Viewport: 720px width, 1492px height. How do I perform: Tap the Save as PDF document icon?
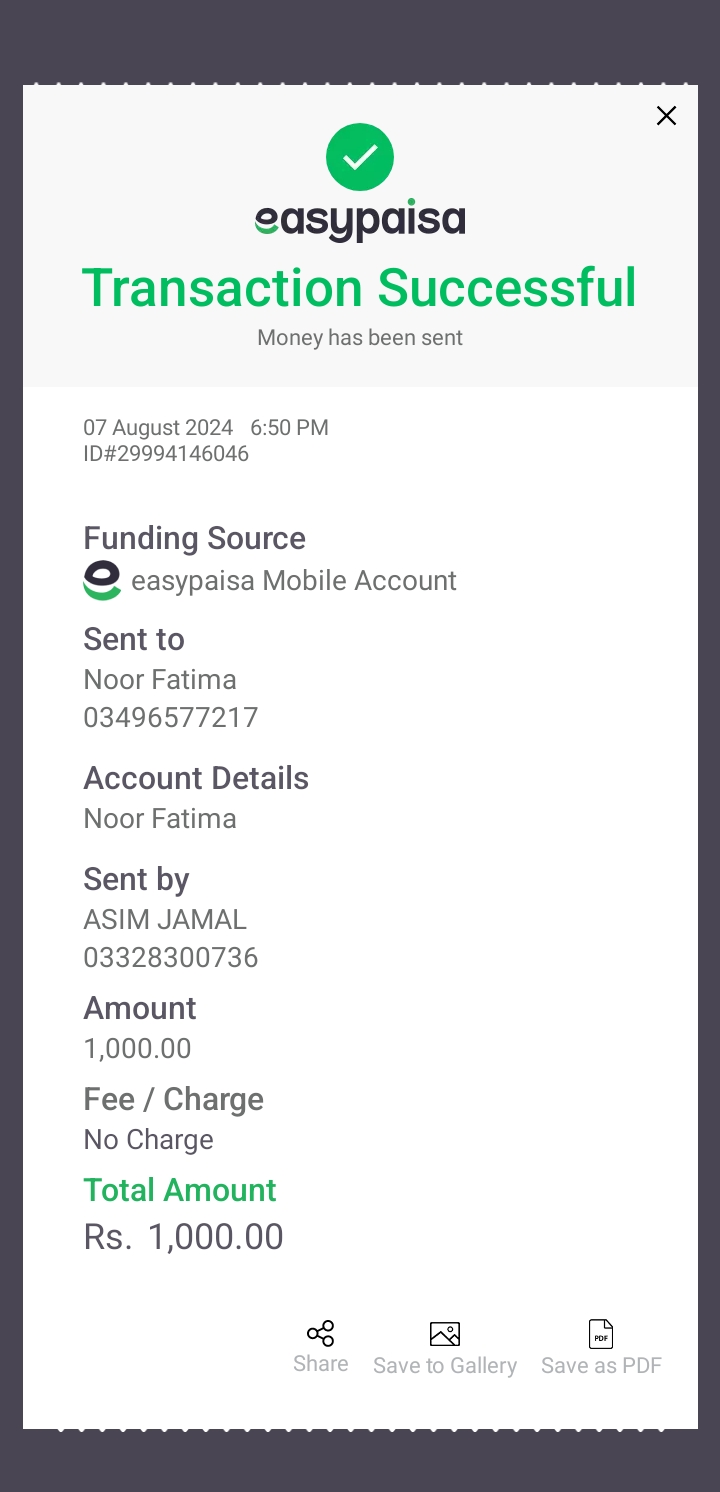point(601,1334)
